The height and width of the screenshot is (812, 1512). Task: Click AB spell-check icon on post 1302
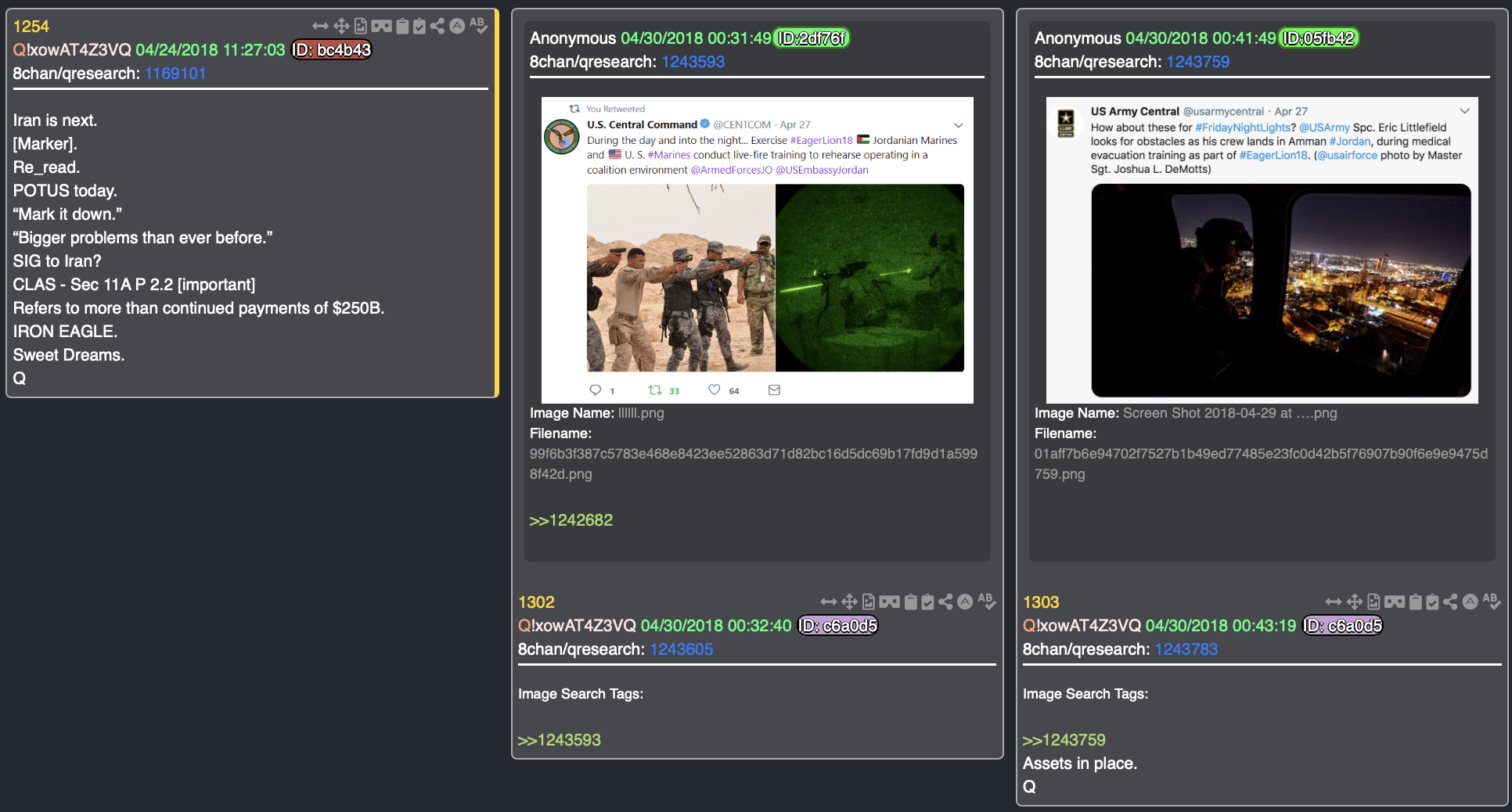point(986,602)
